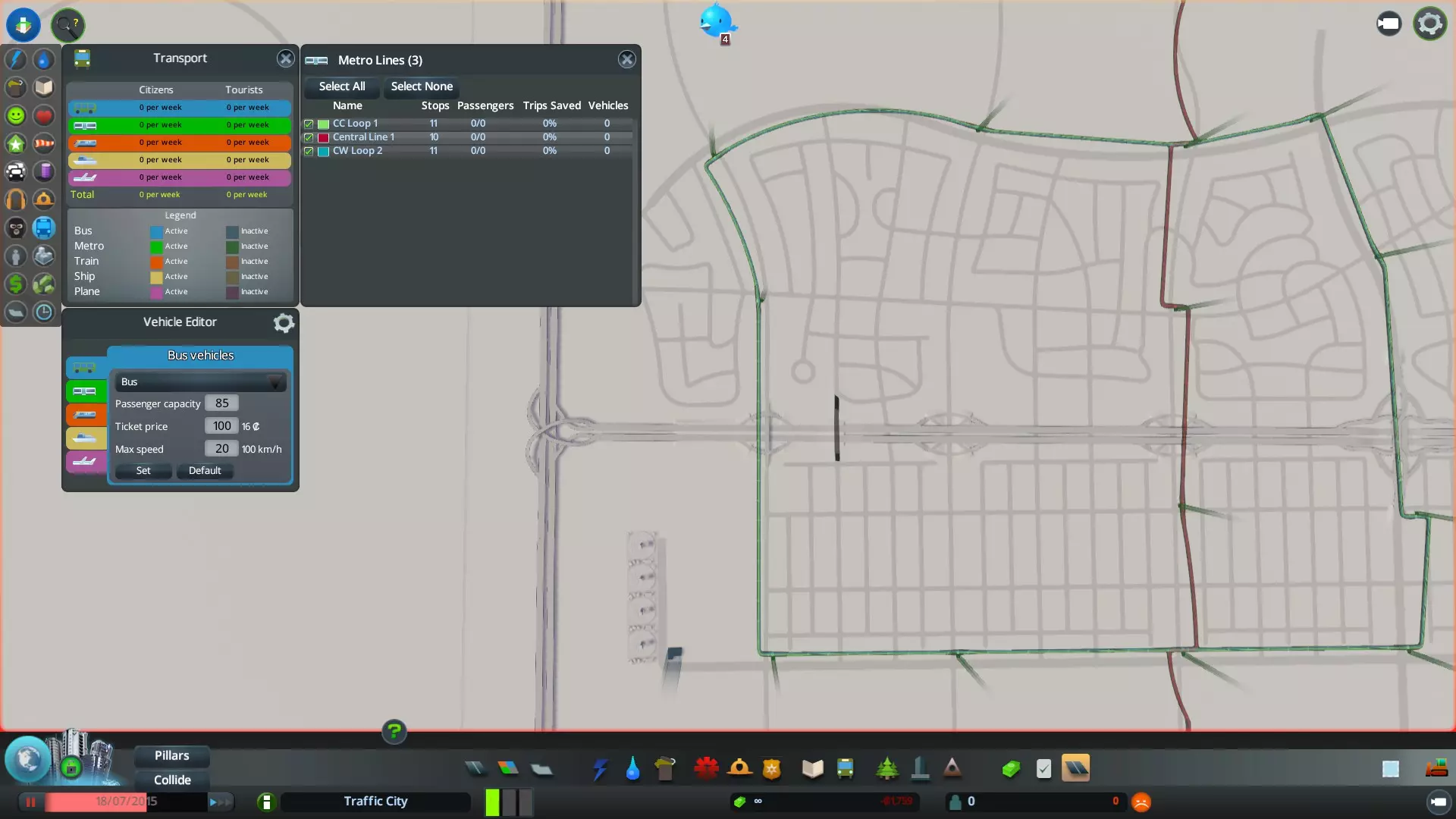Screen dimensions: 1456x819
Task: Uncheck the Central Line 1 checkbox
Action: 309,137
